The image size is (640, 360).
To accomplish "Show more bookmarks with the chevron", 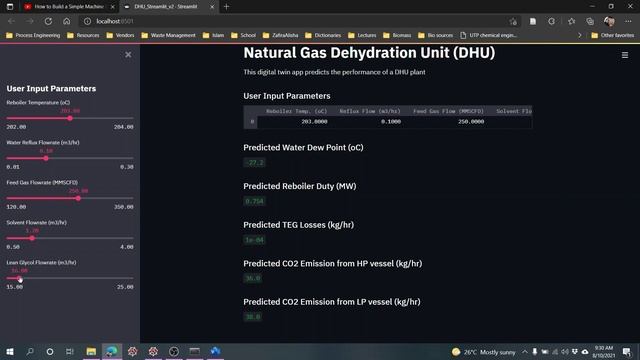I will click(x=580, y=36).
